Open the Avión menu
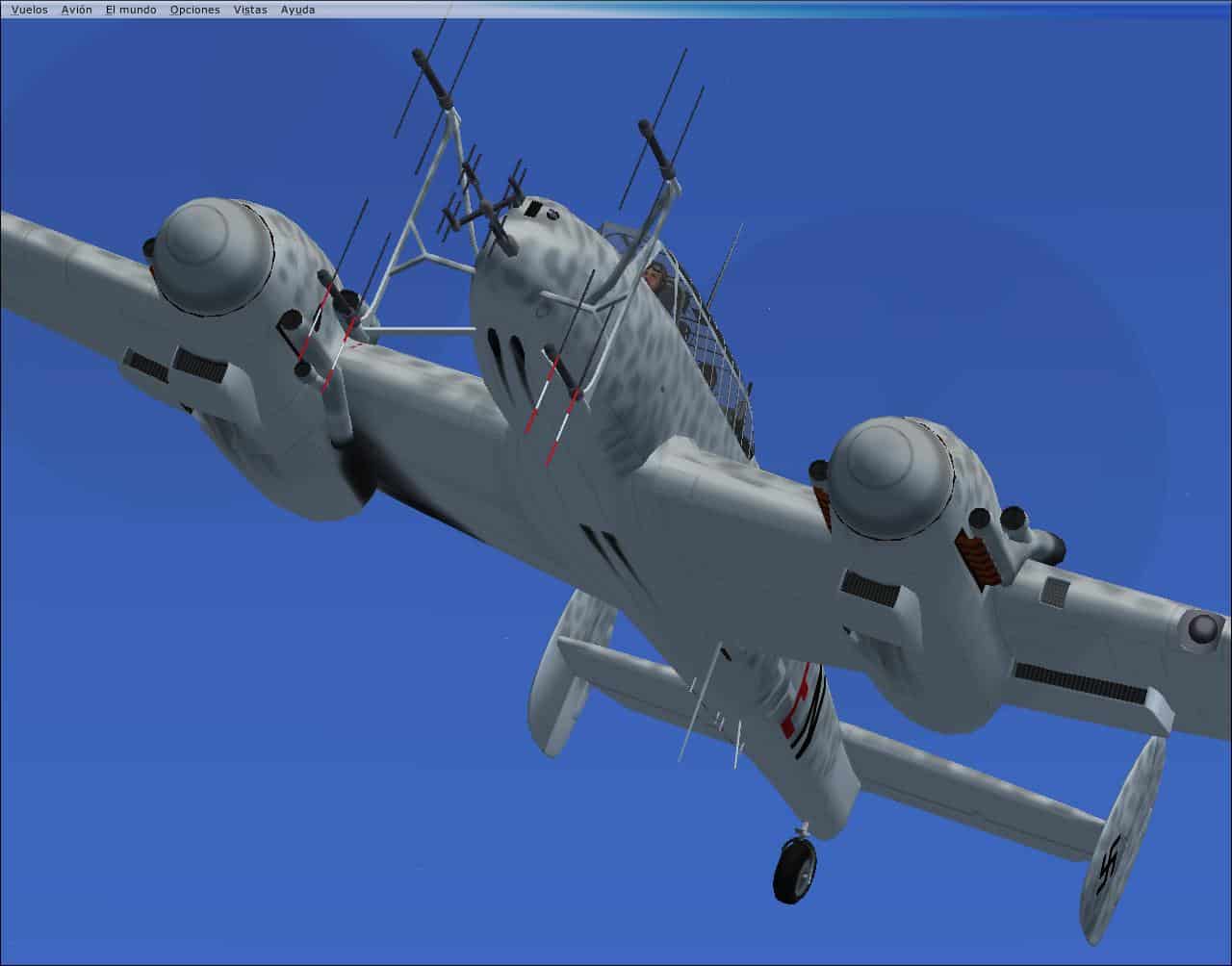 pyautogui.click(x=76, y=10)
